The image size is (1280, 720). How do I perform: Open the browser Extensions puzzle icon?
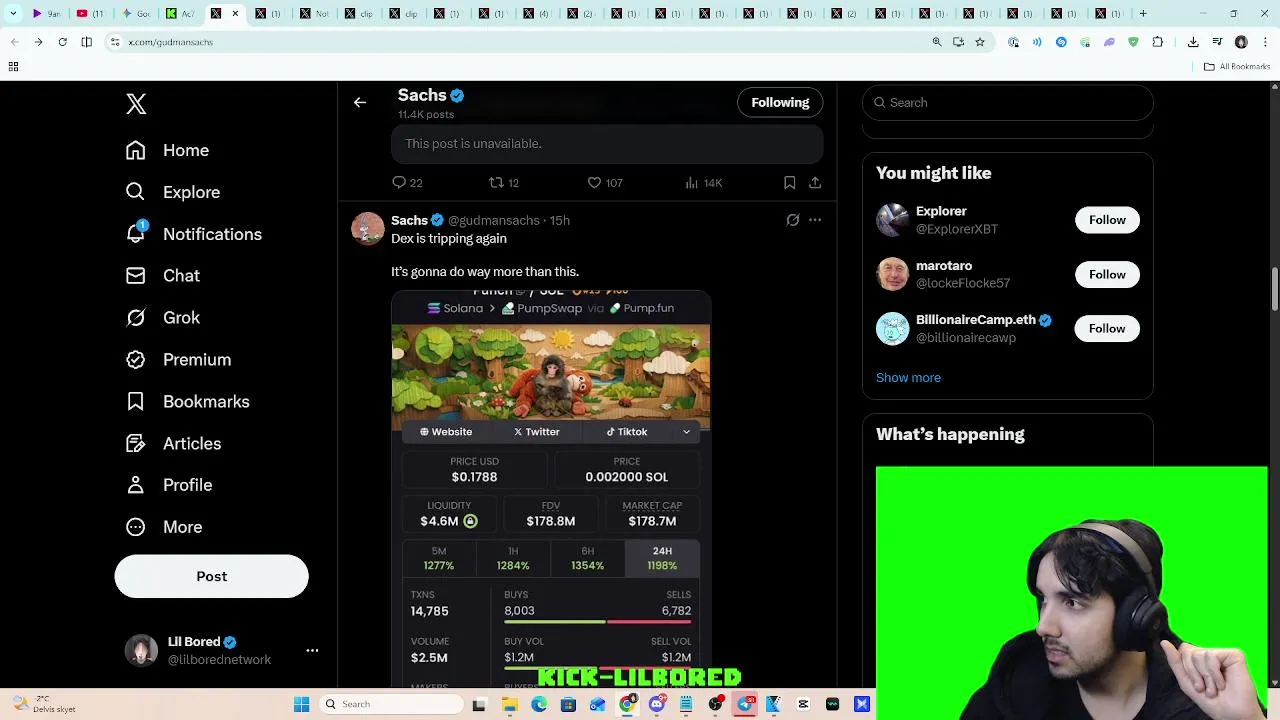pos(1158,42)
